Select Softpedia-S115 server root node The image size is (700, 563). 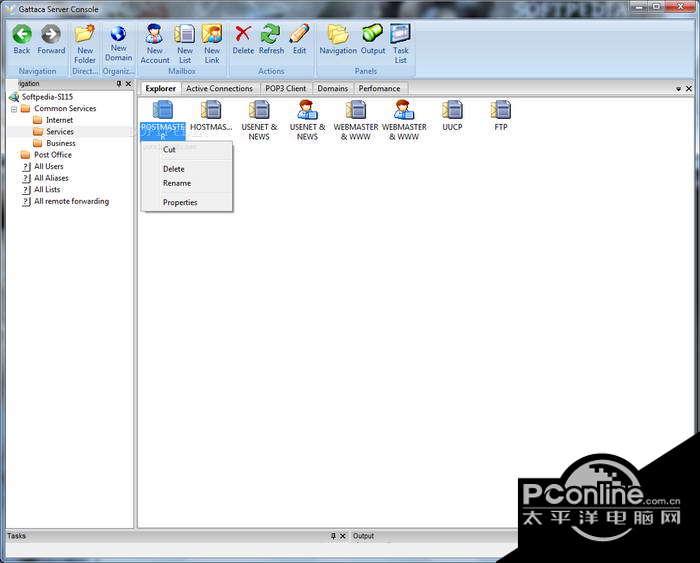point(47,97)
